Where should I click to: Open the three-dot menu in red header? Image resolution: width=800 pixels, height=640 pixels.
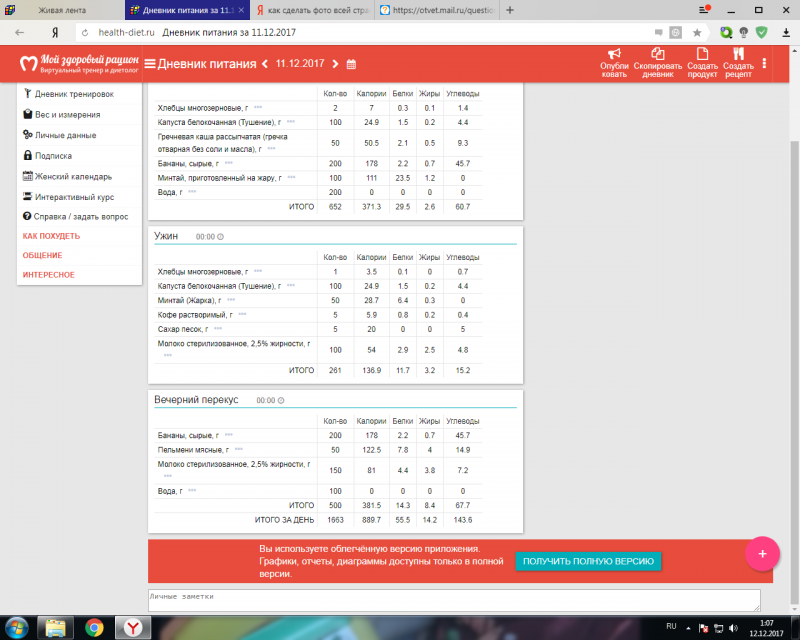pos(765,63)
